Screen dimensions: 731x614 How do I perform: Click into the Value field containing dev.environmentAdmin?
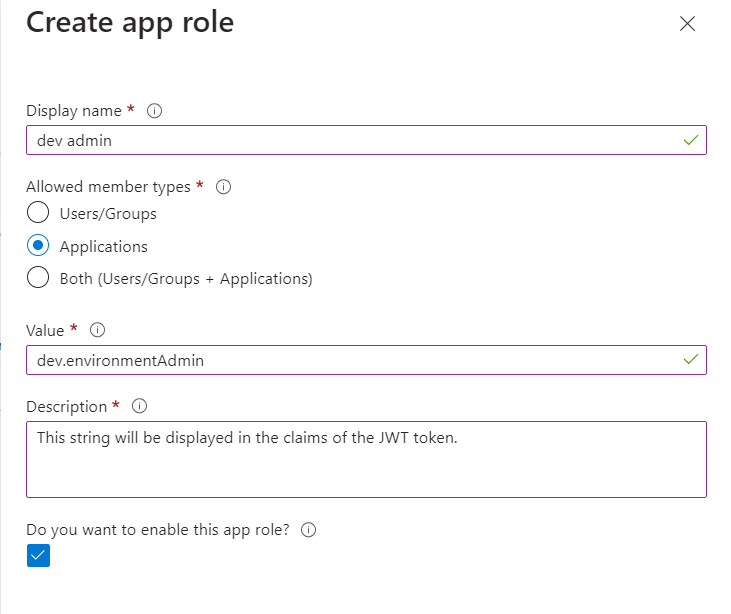(x=366, y=360)
